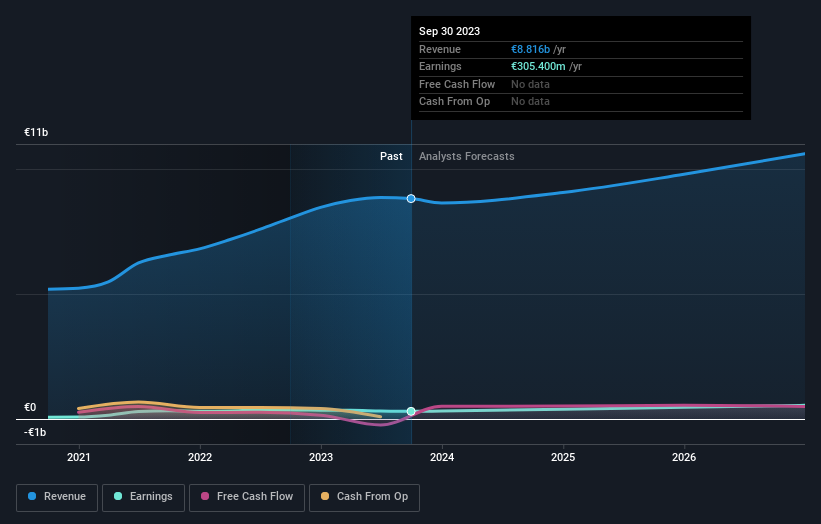Toggle the Revenue legend series
This screenshot has width=821, height=524.
click(x=57, y=497)
